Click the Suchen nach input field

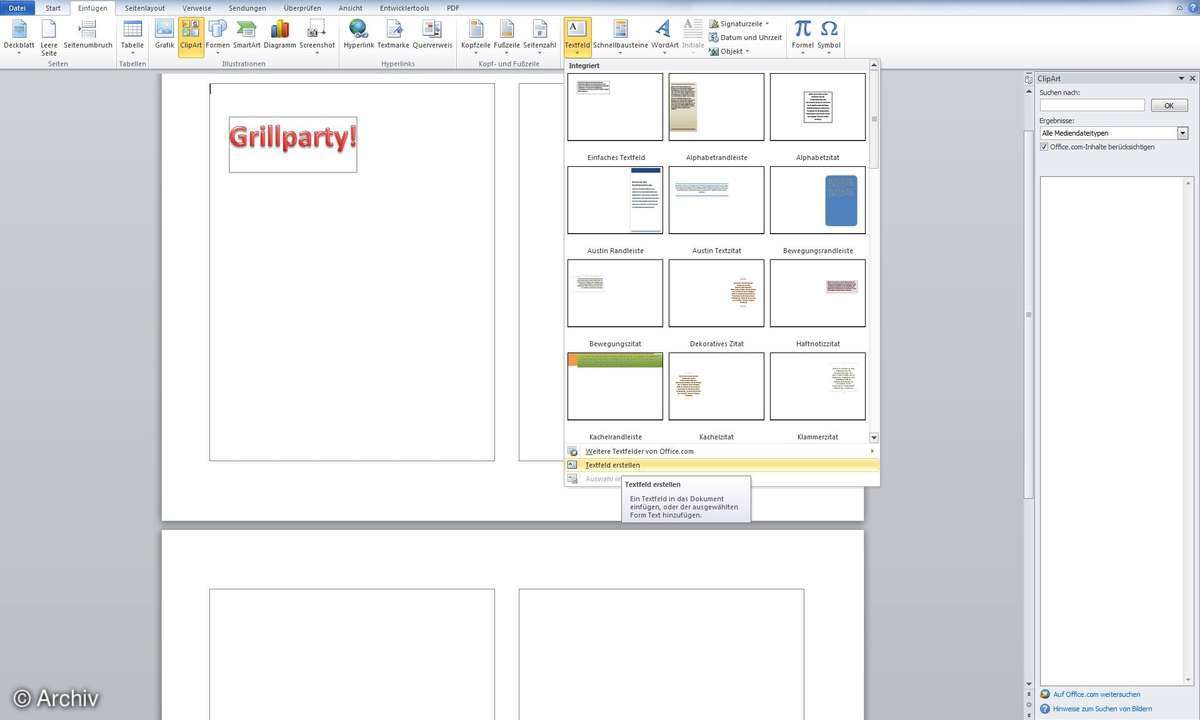click(x=1092, y=105)
